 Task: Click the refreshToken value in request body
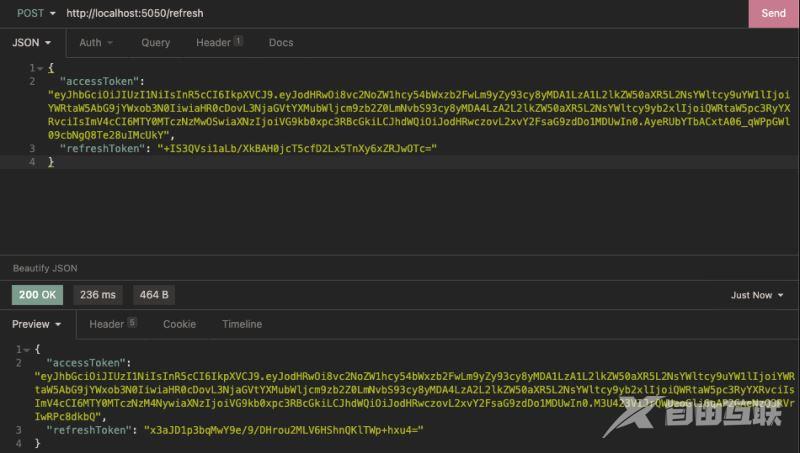pyautogui.click(x=301, y=148)
